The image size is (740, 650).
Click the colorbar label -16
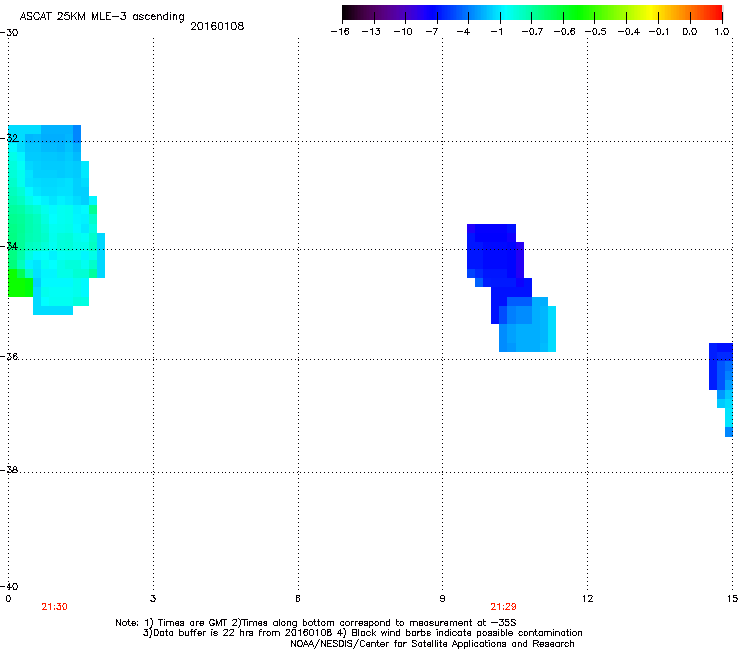[x=340, y=32]
